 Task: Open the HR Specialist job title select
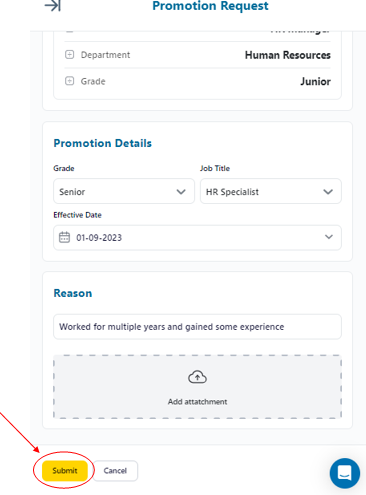click(x=271, y=191)
